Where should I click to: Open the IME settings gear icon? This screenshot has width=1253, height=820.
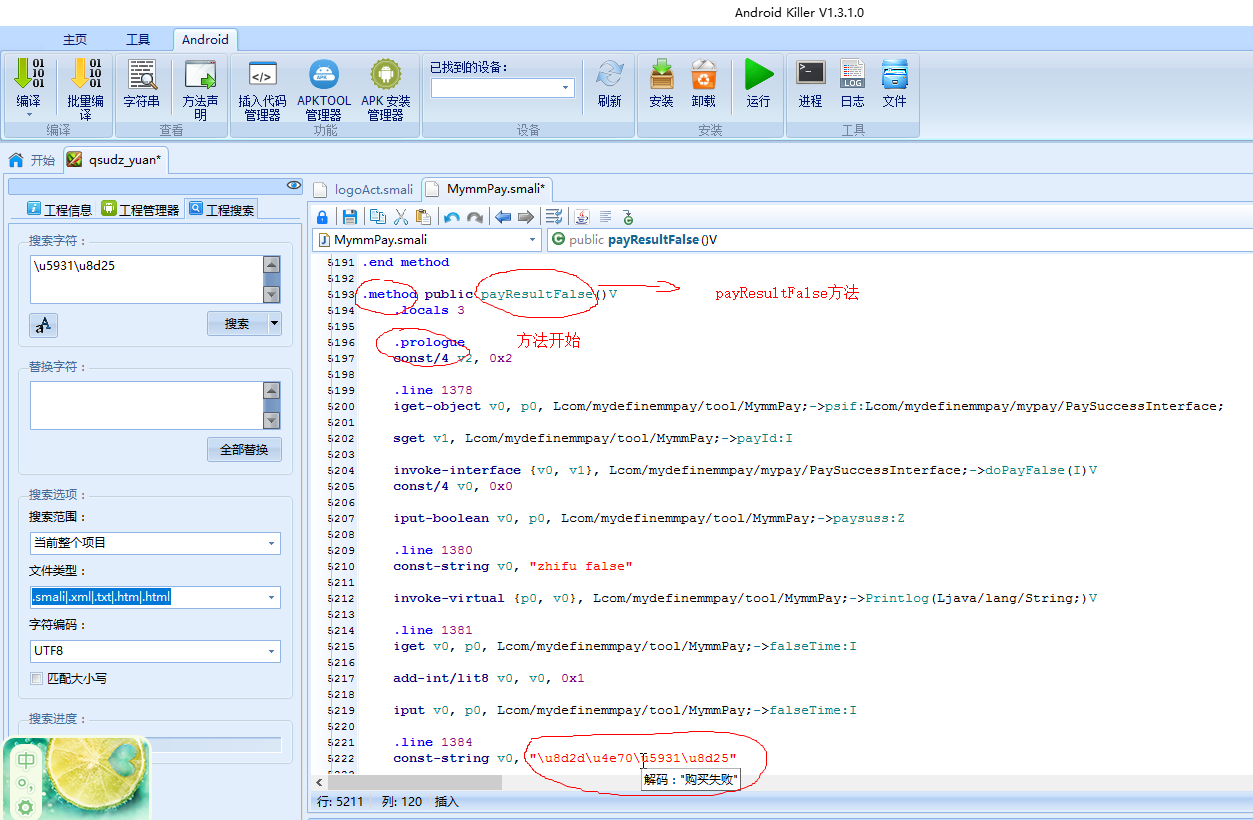(x=26, y=807)
